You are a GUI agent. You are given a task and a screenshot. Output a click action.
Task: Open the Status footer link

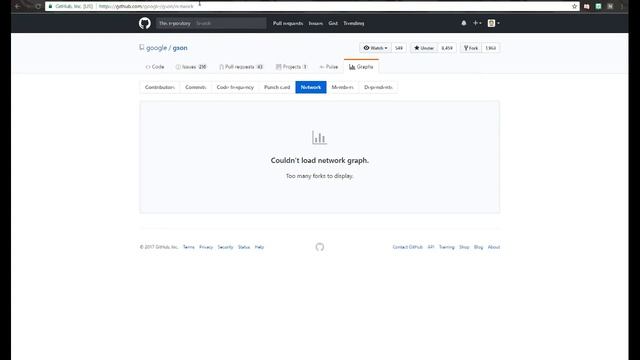click(244, 247)
